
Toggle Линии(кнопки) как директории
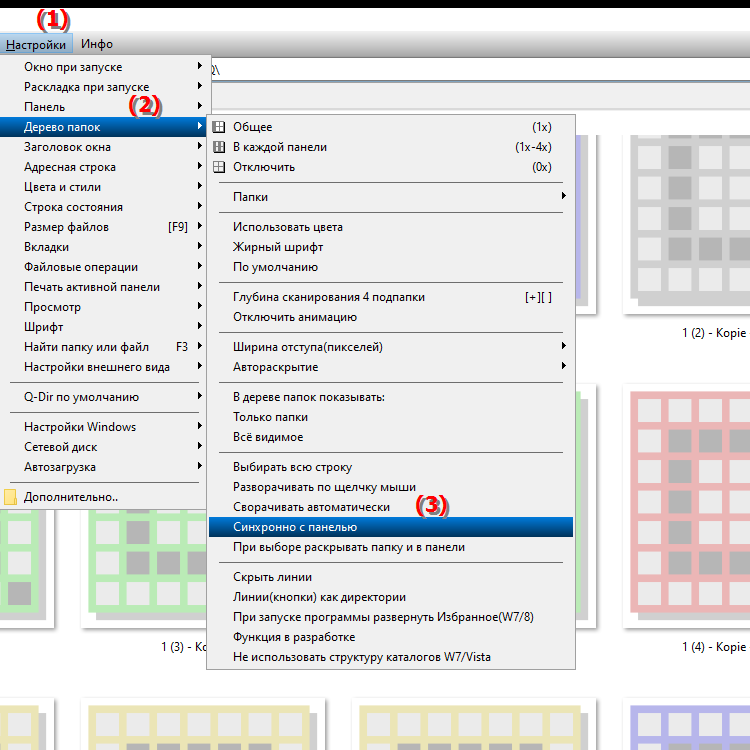click(x=391, y=597)
